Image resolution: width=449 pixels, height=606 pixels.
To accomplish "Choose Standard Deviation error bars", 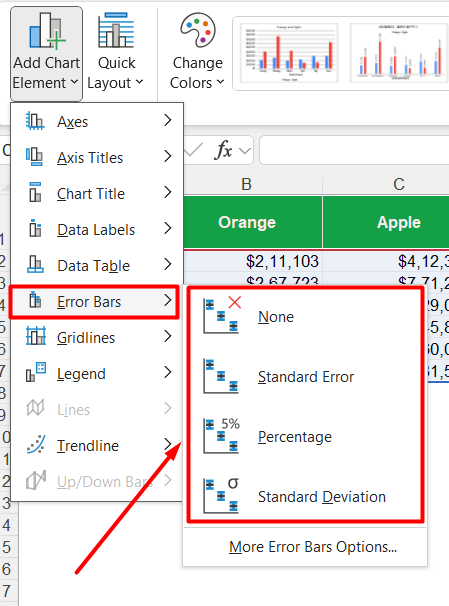I will pyautogui.click(x=305, y=497).
